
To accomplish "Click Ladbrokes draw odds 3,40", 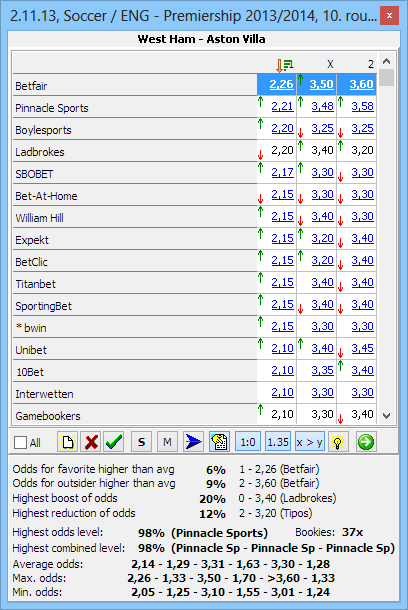I will pos(322,150).
